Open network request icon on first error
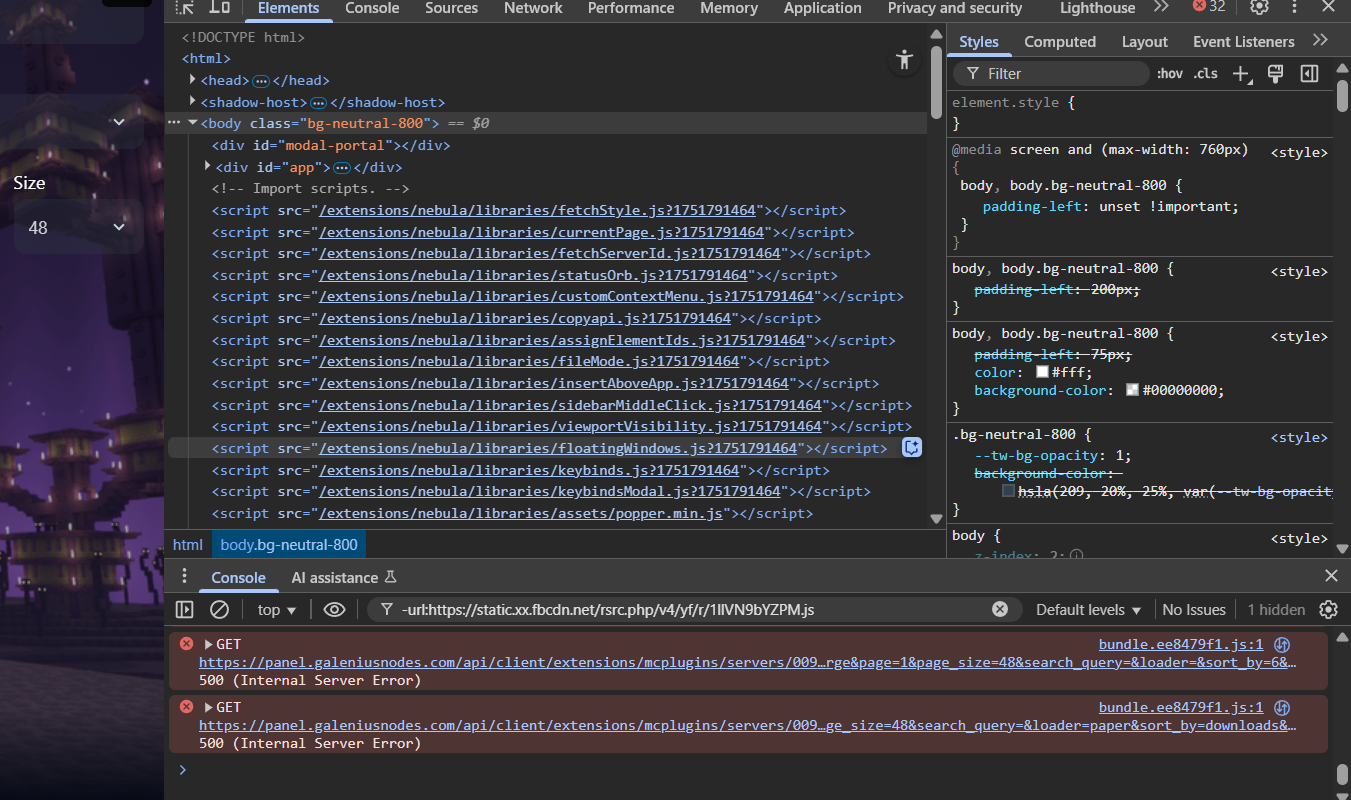This screenshot has height=800, width=1351. pyautogui.click(x=1282, y=645)
